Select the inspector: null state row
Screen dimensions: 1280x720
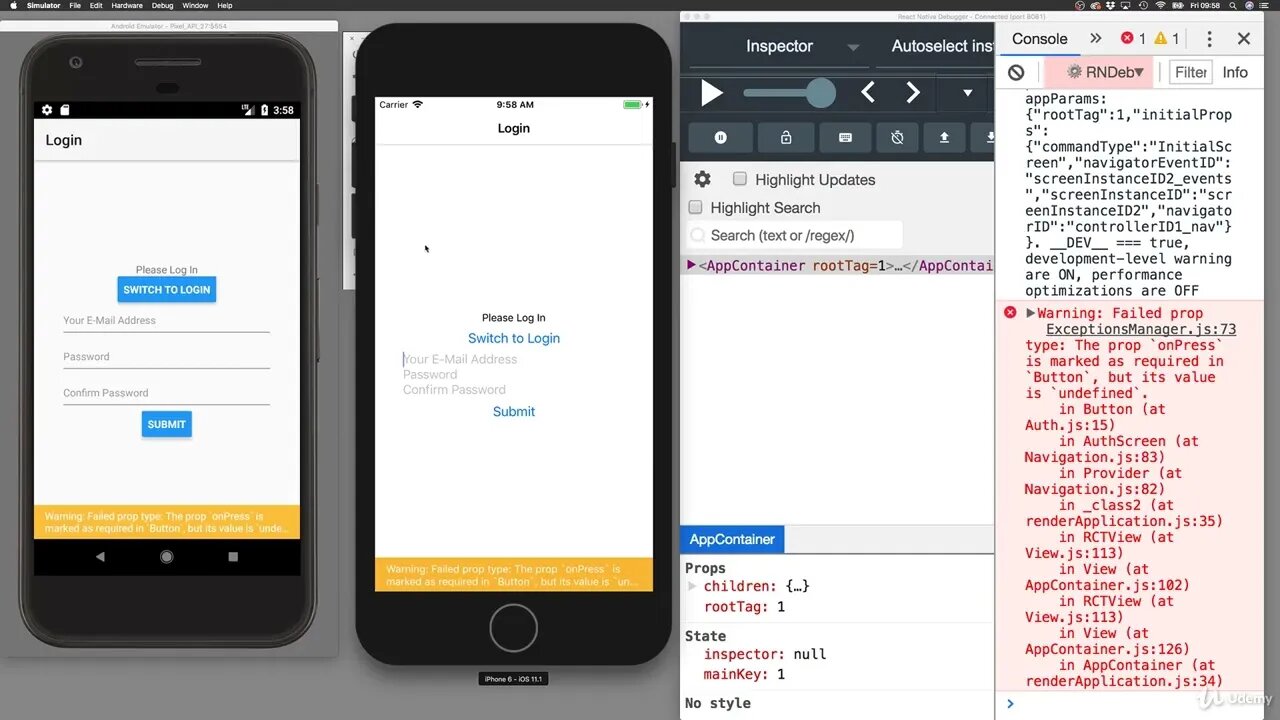pos(764,654)
